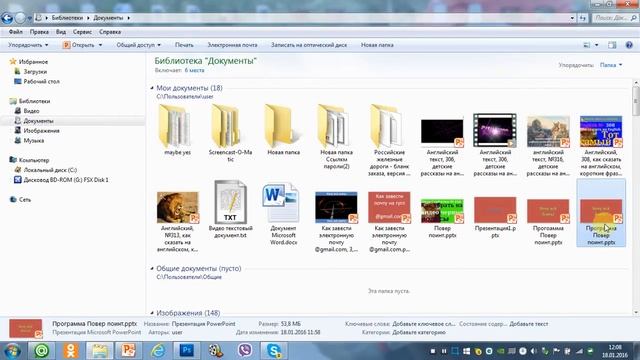Click Записать на оптический диск

coord(309,45)
